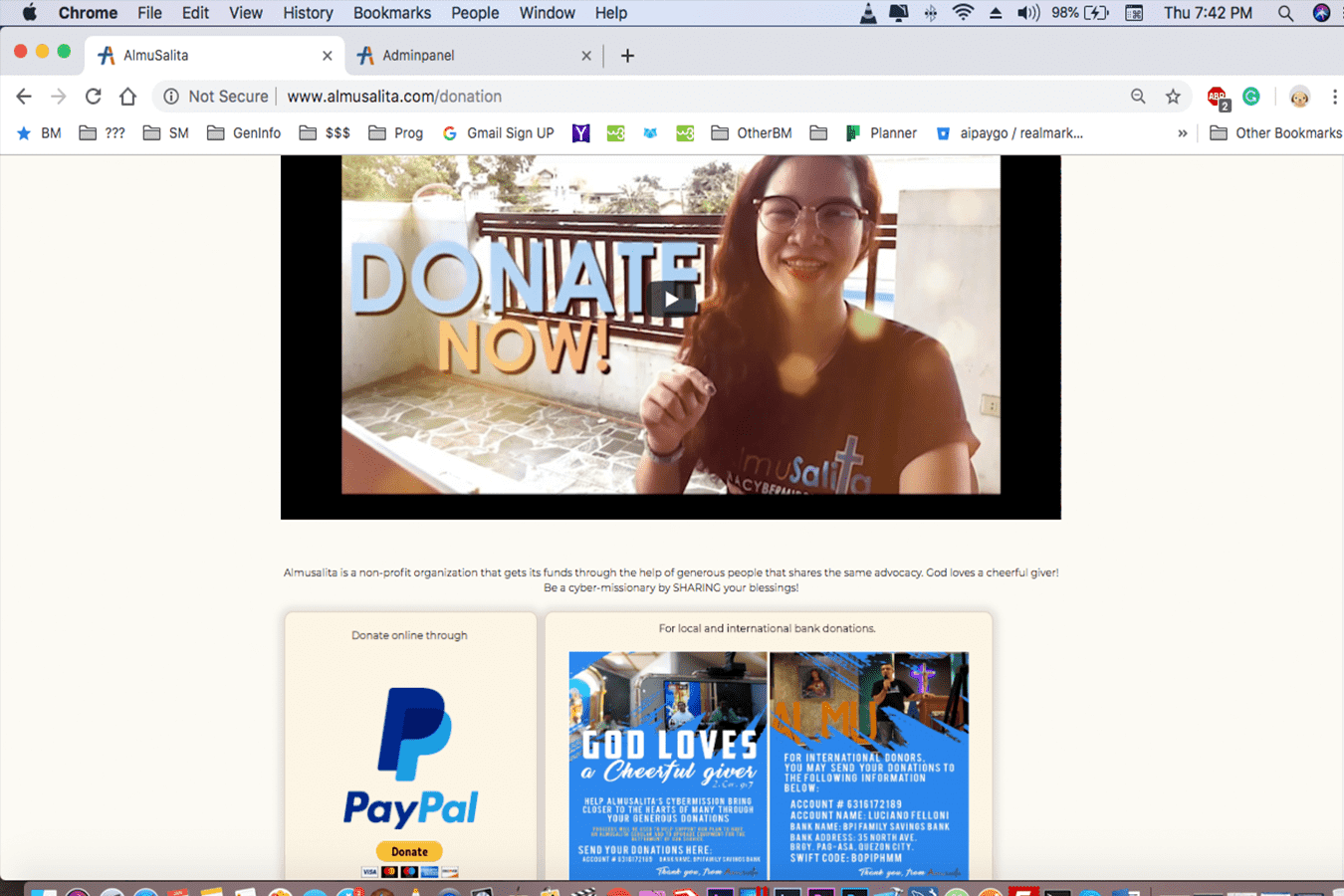Open the People menu

475,13
